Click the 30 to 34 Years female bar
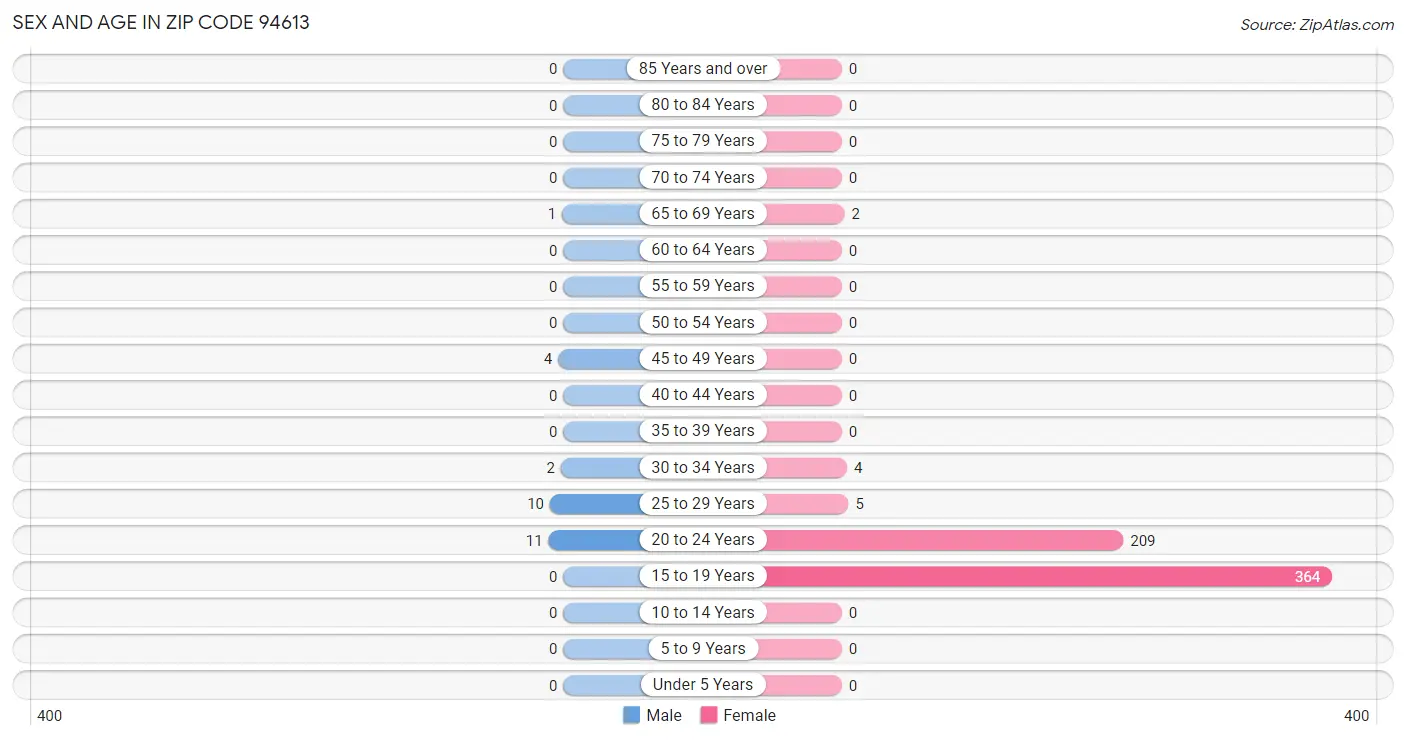Image resolution: width=1406 pixels, height=740 pixels. [806, 468]
